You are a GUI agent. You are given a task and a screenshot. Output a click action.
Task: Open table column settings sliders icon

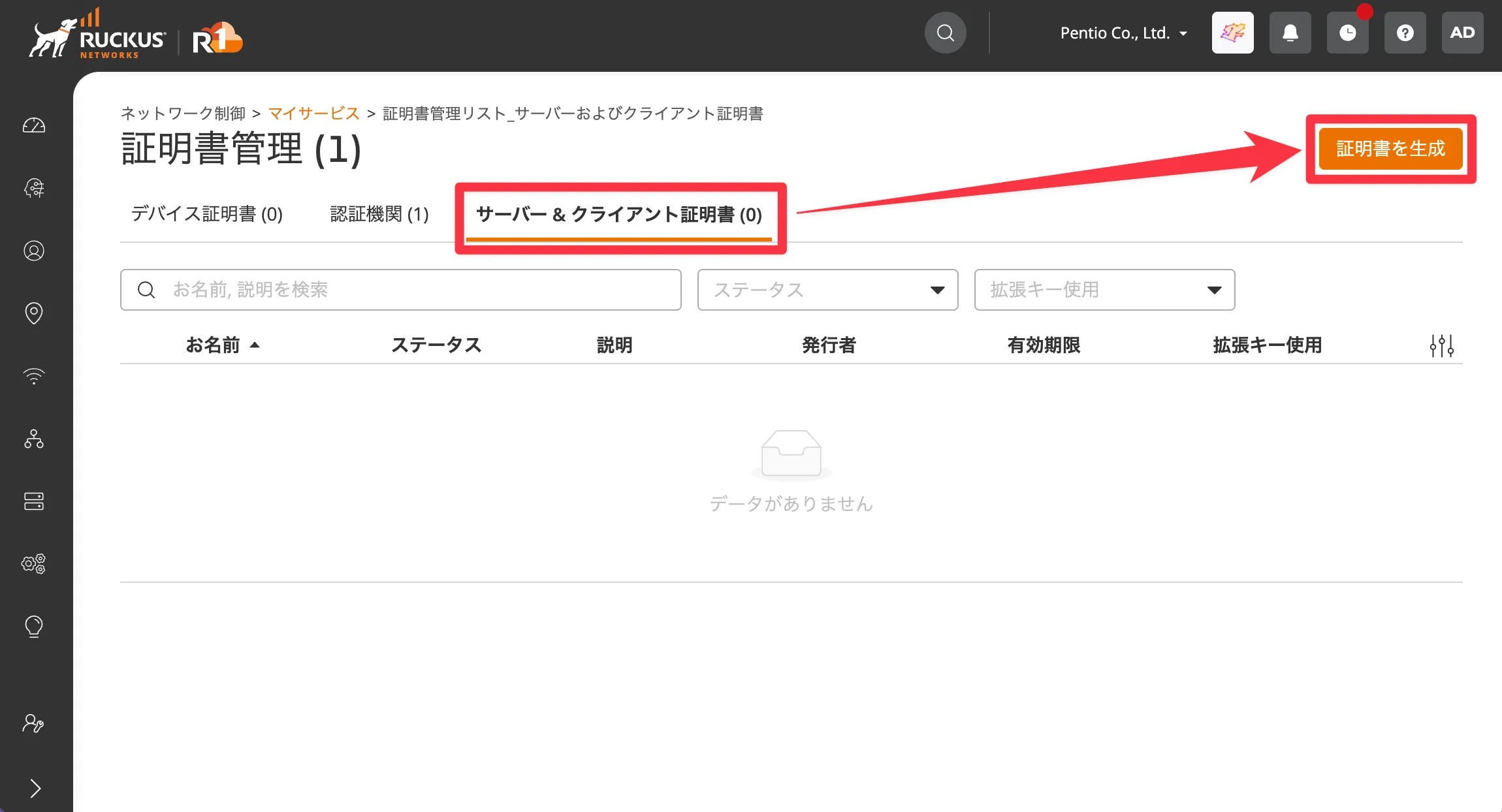click(1442, 345)
